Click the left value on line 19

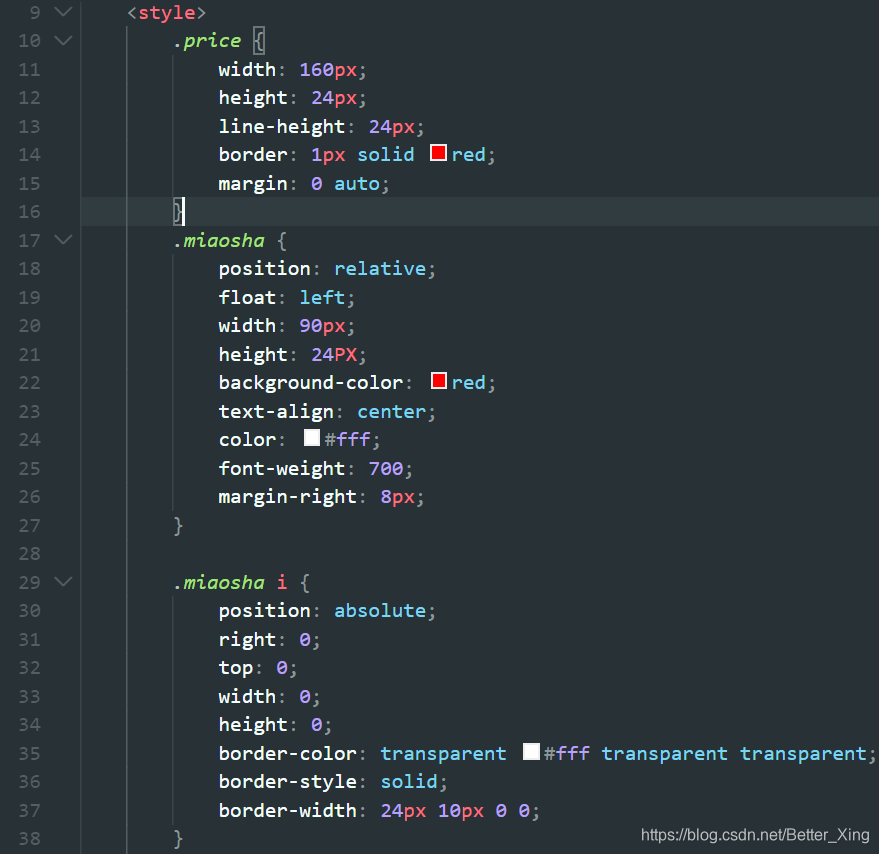click(x=322, y=298)
